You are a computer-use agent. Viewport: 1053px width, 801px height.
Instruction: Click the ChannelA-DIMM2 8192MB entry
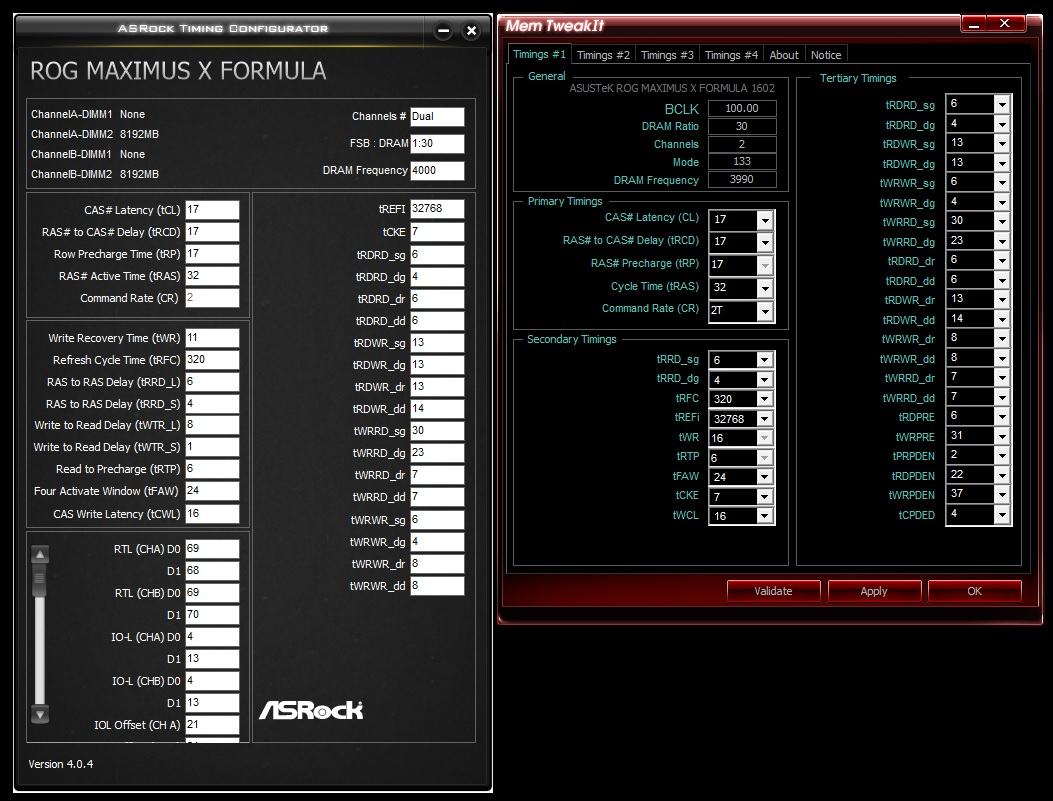point(95,134)
